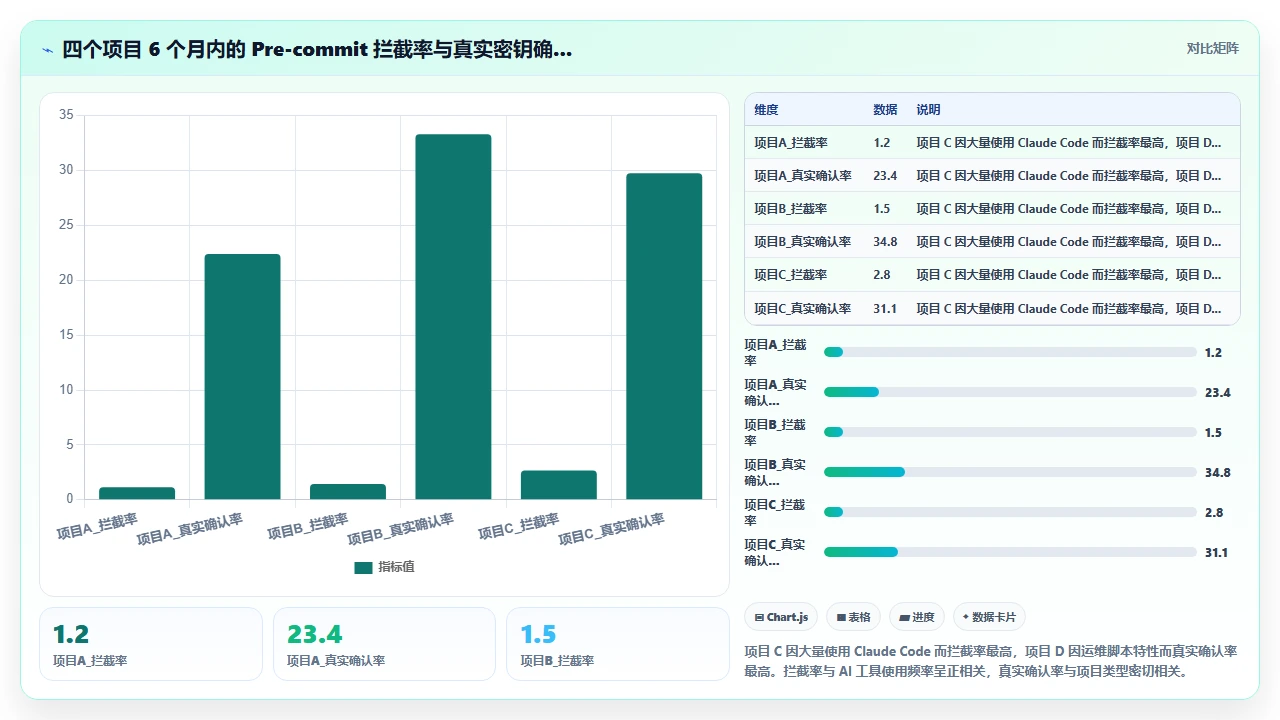
Task: Open the 1.5 项目B_拦截率 data card
Action: click(618, 644)
